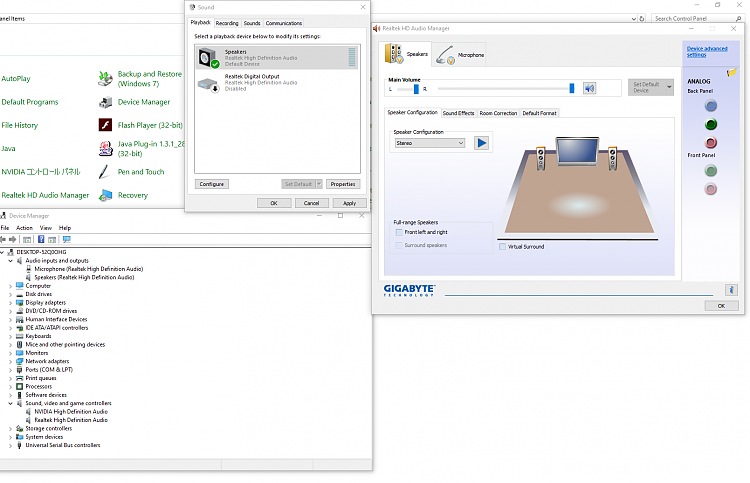Open the control panel address bar dropdown
This screenshot has height=483, width=750.
pyautogui.click(x=634, y=19)
